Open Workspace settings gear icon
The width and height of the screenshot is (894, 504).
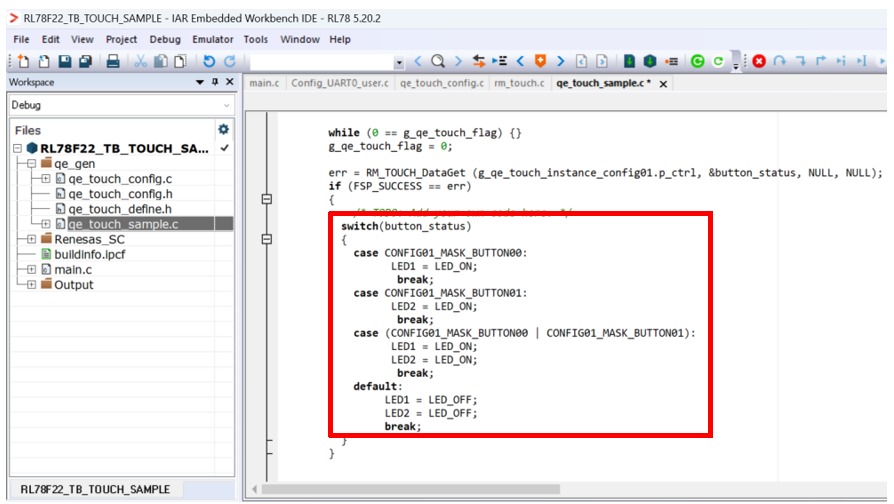click(223, 130)
